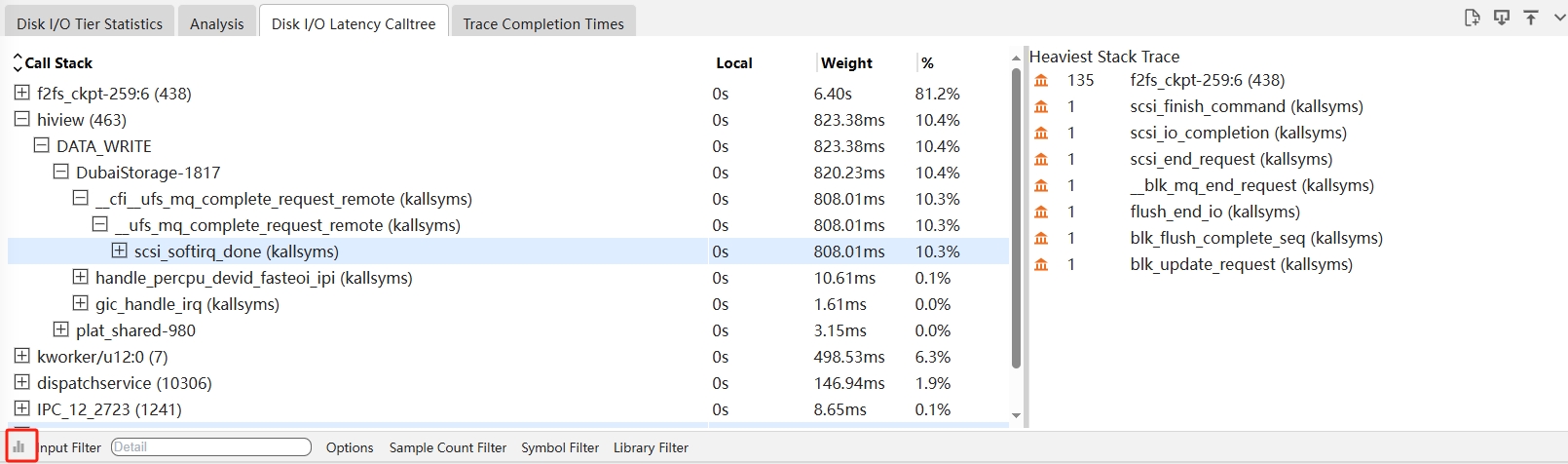Click the orange icon beside scsi_finish_command
The width and height of the screenshot is (1568, 464).
pos(1041,106)
